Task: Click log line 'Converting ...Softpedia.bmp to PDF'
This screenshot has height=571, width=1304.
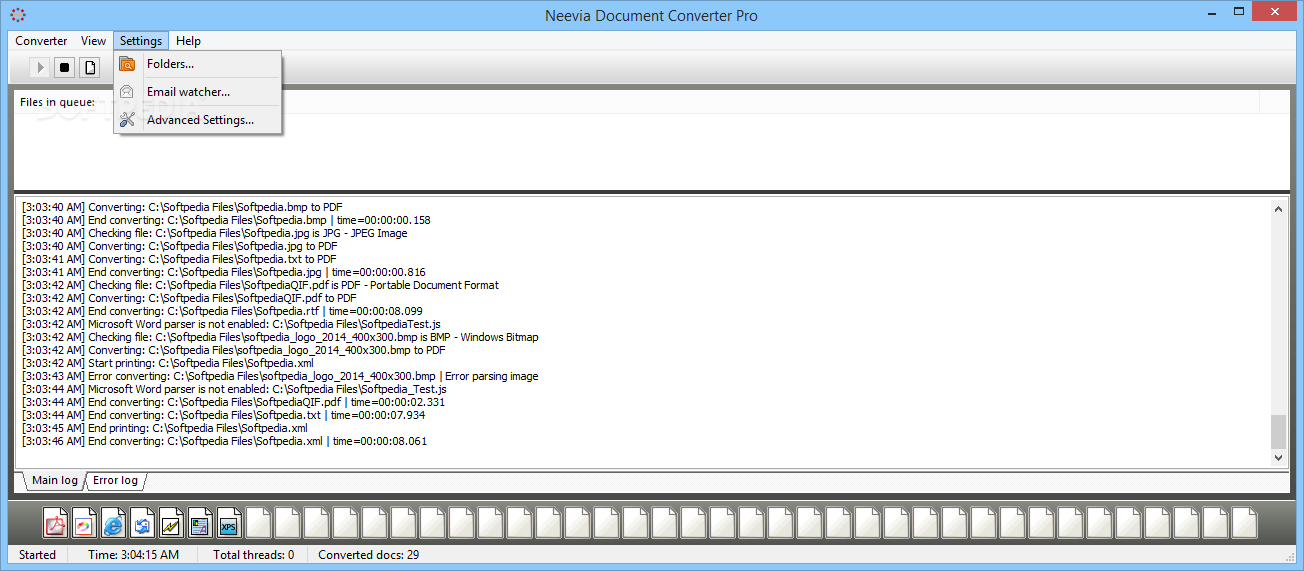Action: 182,207
